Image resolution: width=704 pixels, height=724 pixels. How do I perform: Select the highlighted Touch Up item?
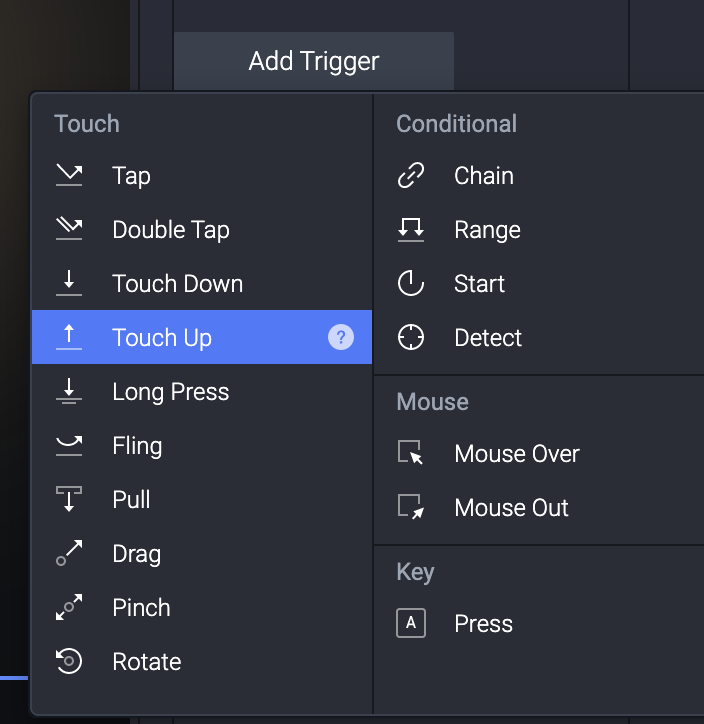click(x=162, y=338)
